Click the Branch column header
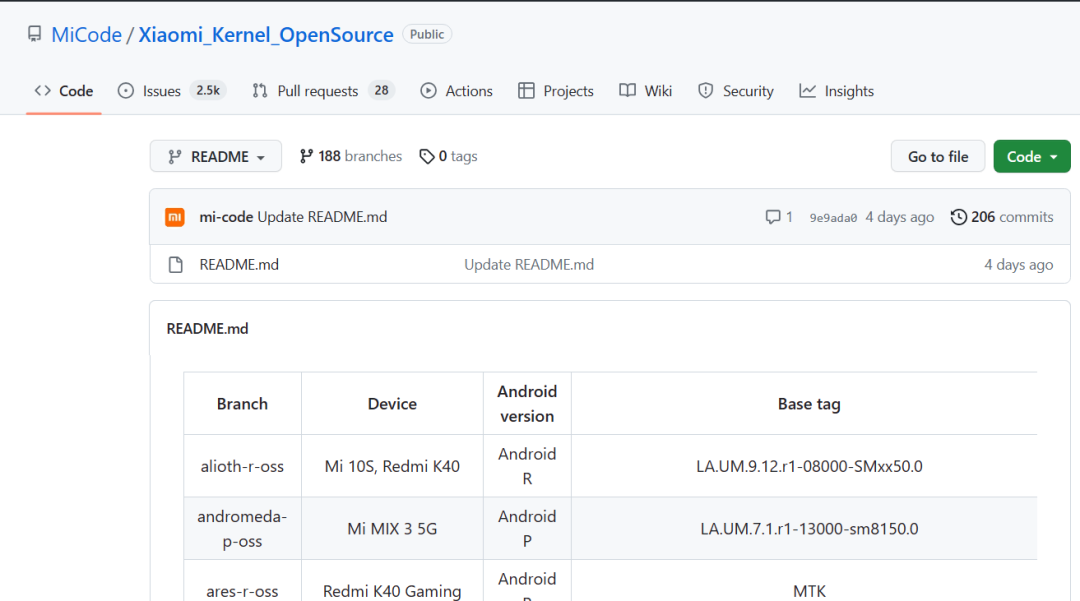 [x=242, y=403]
